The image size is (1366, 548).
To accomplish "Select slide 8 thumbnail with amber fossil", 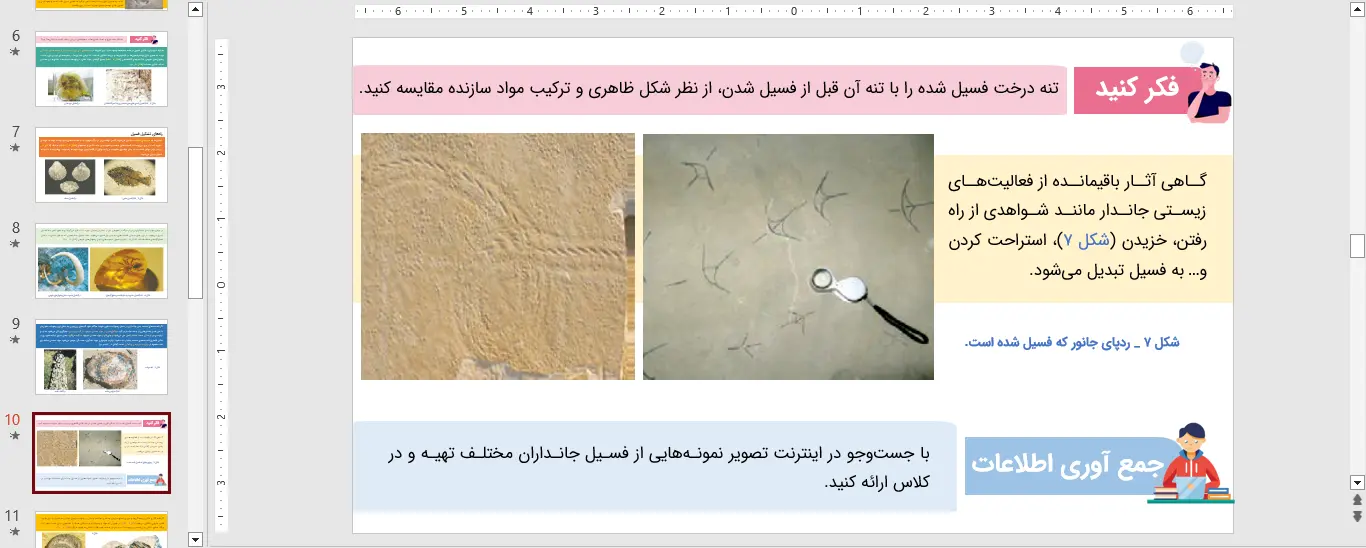I will pyautogui.click(x=101, y=260).
